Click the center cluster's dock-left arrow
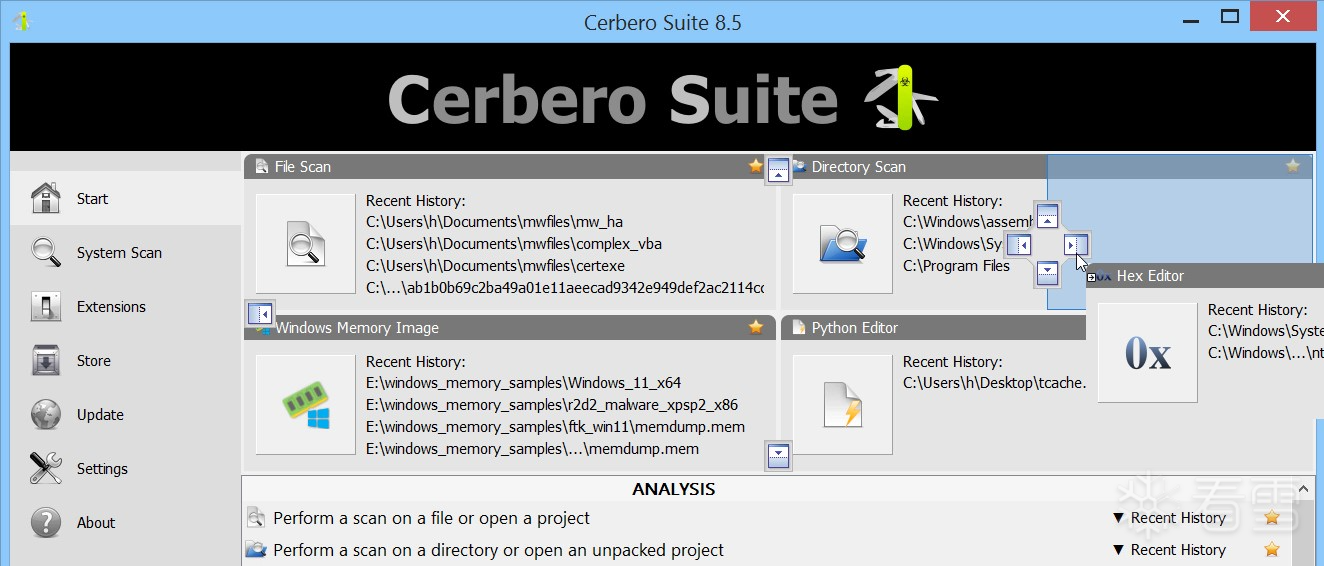1324x566 pixels. [x=1019, y=244]
